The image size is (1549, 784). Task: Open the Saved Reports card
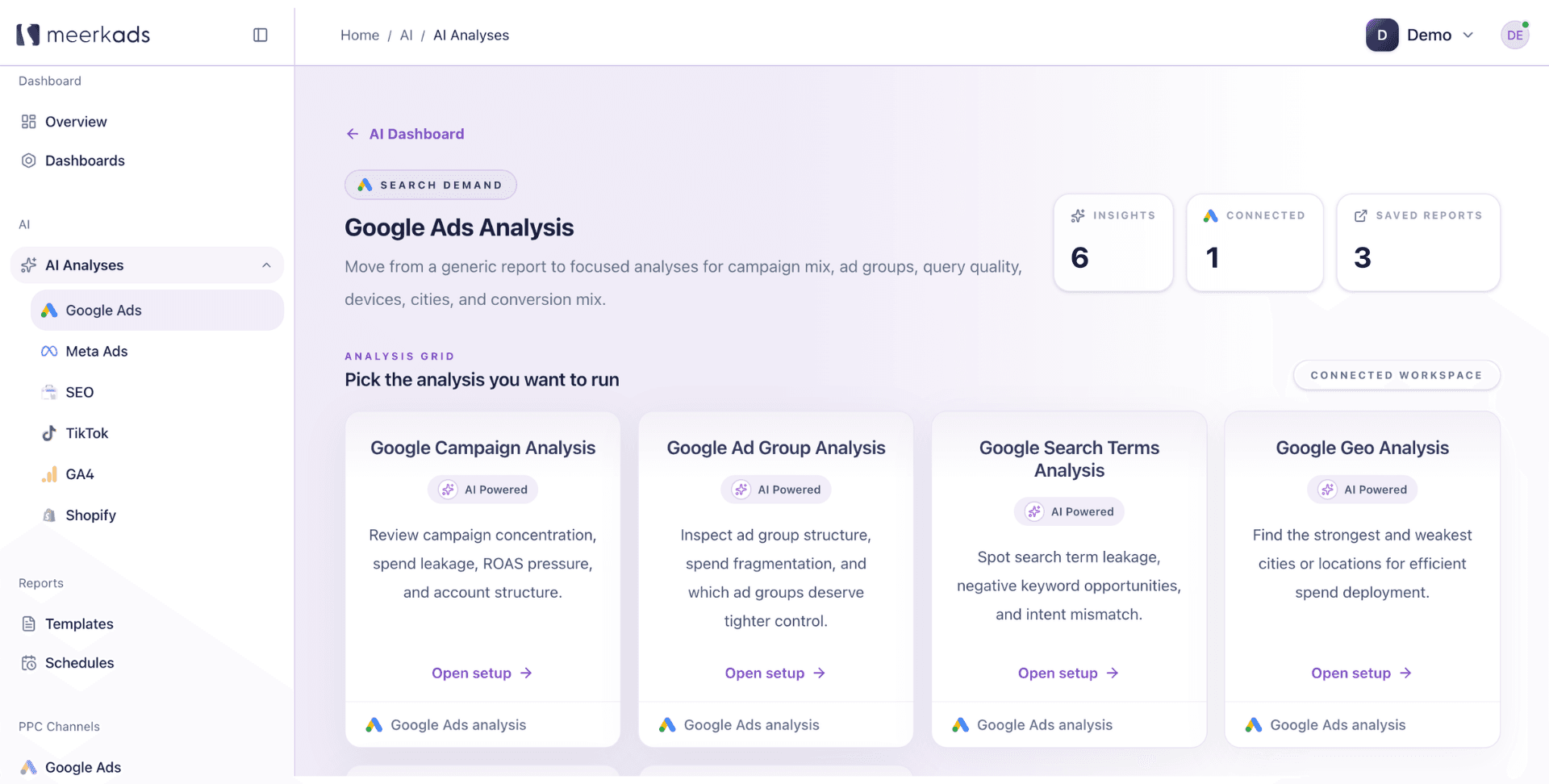(x=1418, y=242)
